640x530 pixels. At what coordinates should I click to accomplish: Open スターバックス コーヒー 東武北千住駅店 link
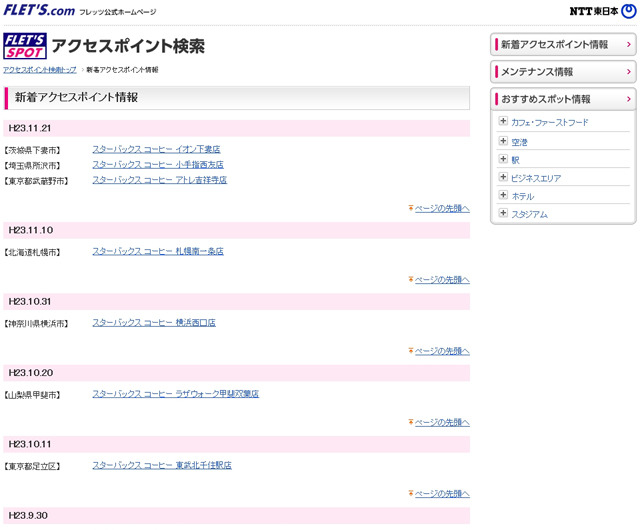(x=162, y=465)
